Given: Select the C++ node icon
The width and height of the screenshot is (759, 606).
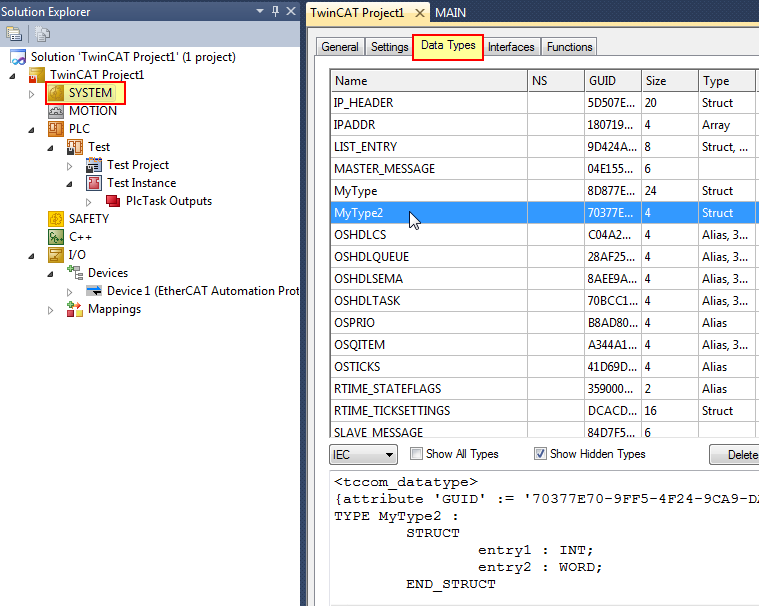Looking at the screenshot, I should (56, 237).
